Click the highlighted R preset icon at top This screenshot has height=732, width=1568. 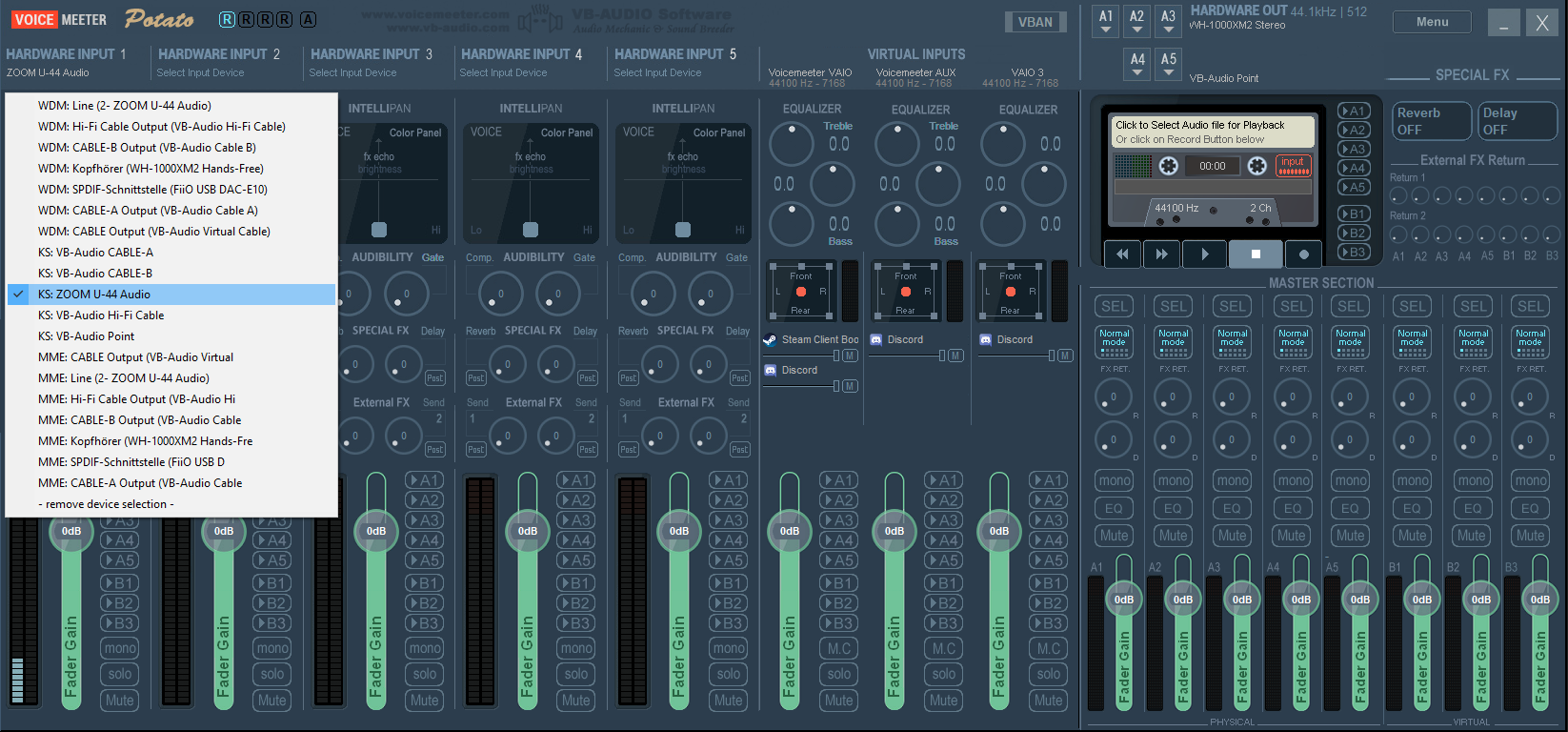click(227, 19)
